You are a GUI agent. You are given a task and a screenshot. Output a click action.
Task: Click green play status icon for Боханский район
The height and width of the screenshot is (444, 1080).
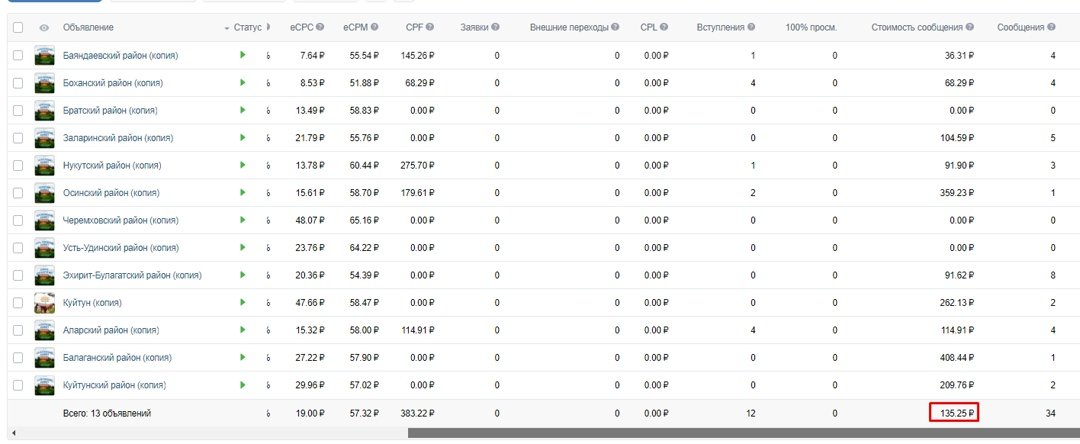(242, 83)
